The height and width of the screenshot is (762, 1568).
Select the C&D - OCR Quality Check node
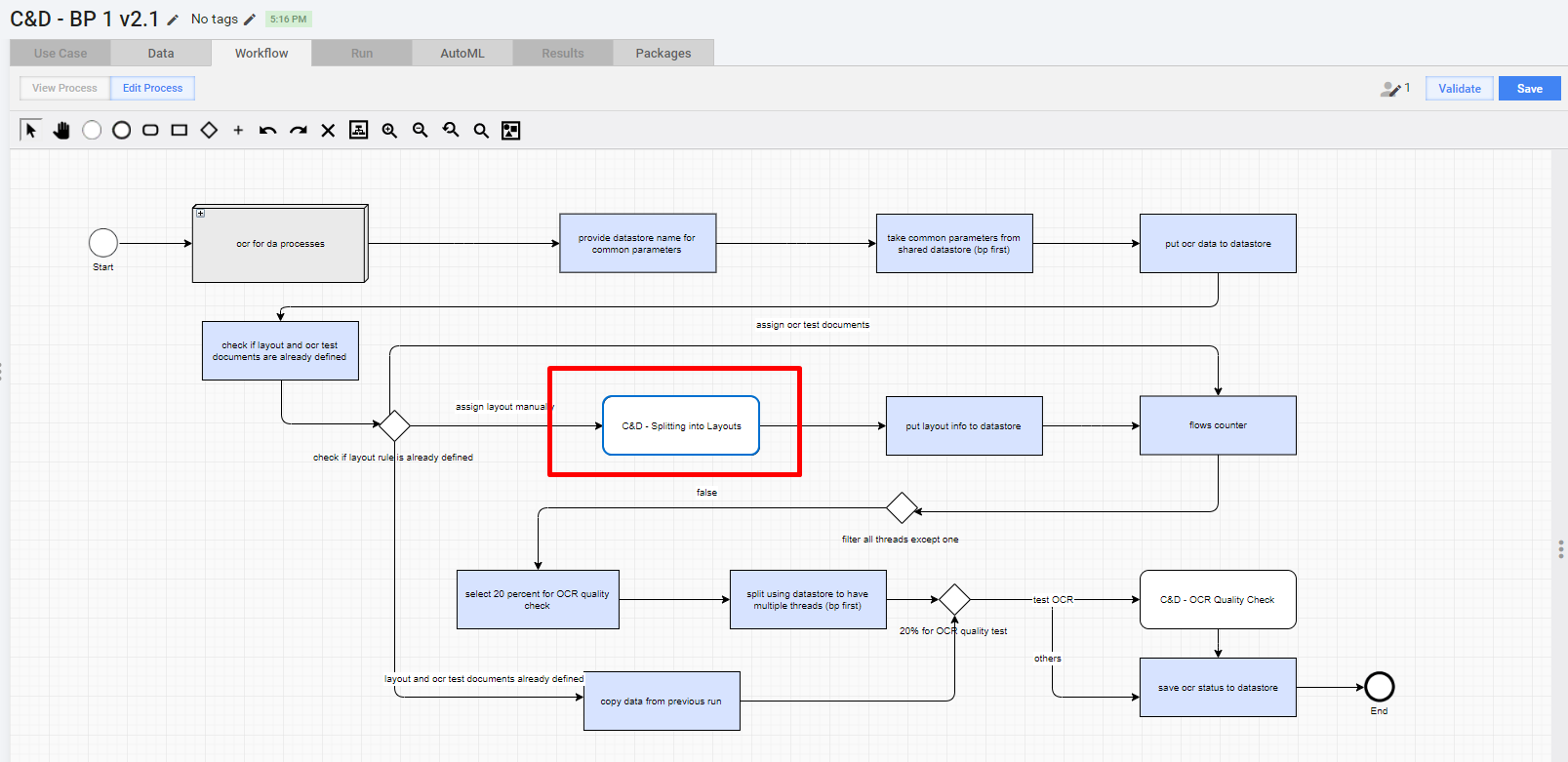(1218, 599)
